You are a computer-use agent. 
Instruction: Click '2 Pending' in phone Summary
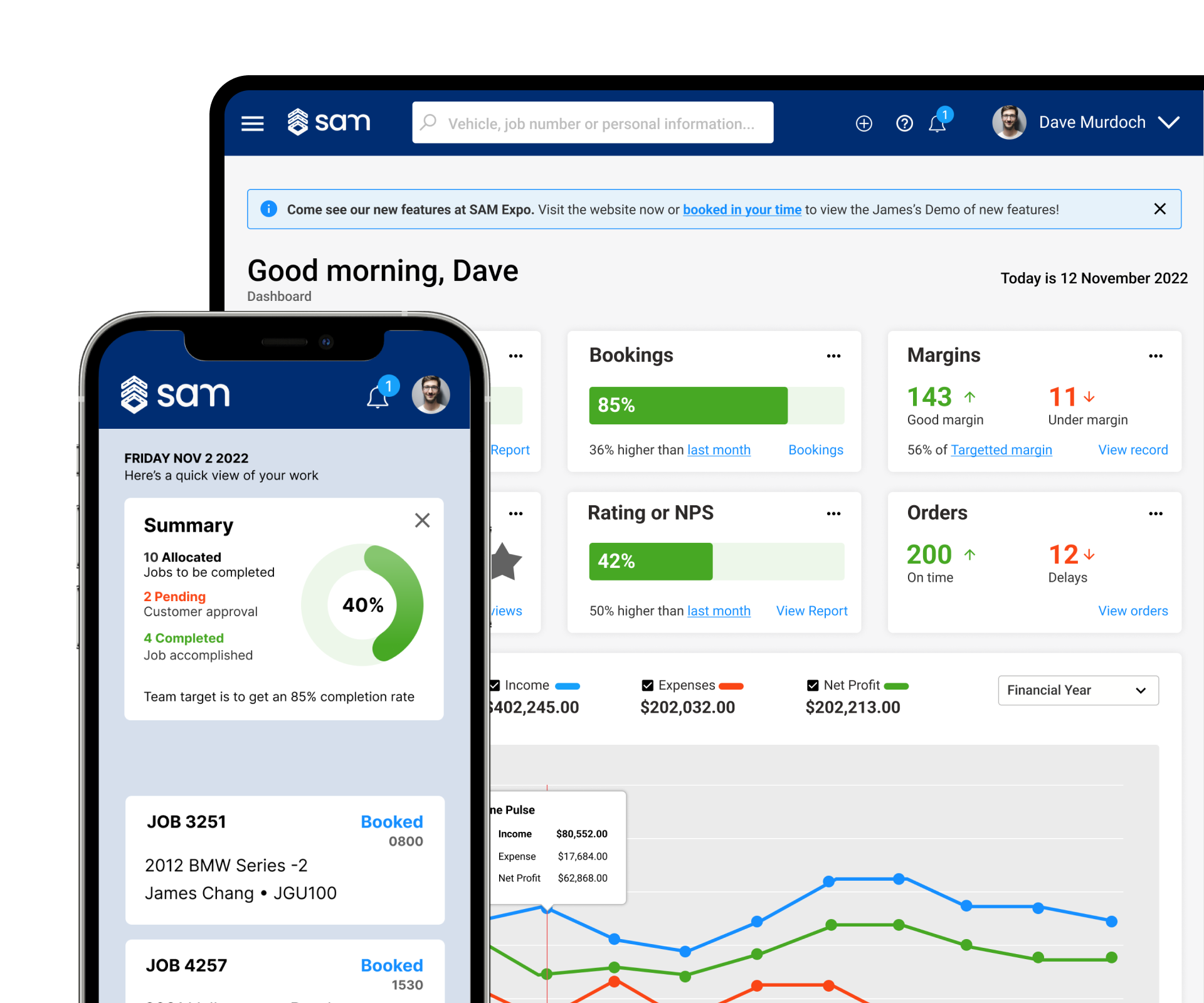pyautogui.click(x=174, y=597)
